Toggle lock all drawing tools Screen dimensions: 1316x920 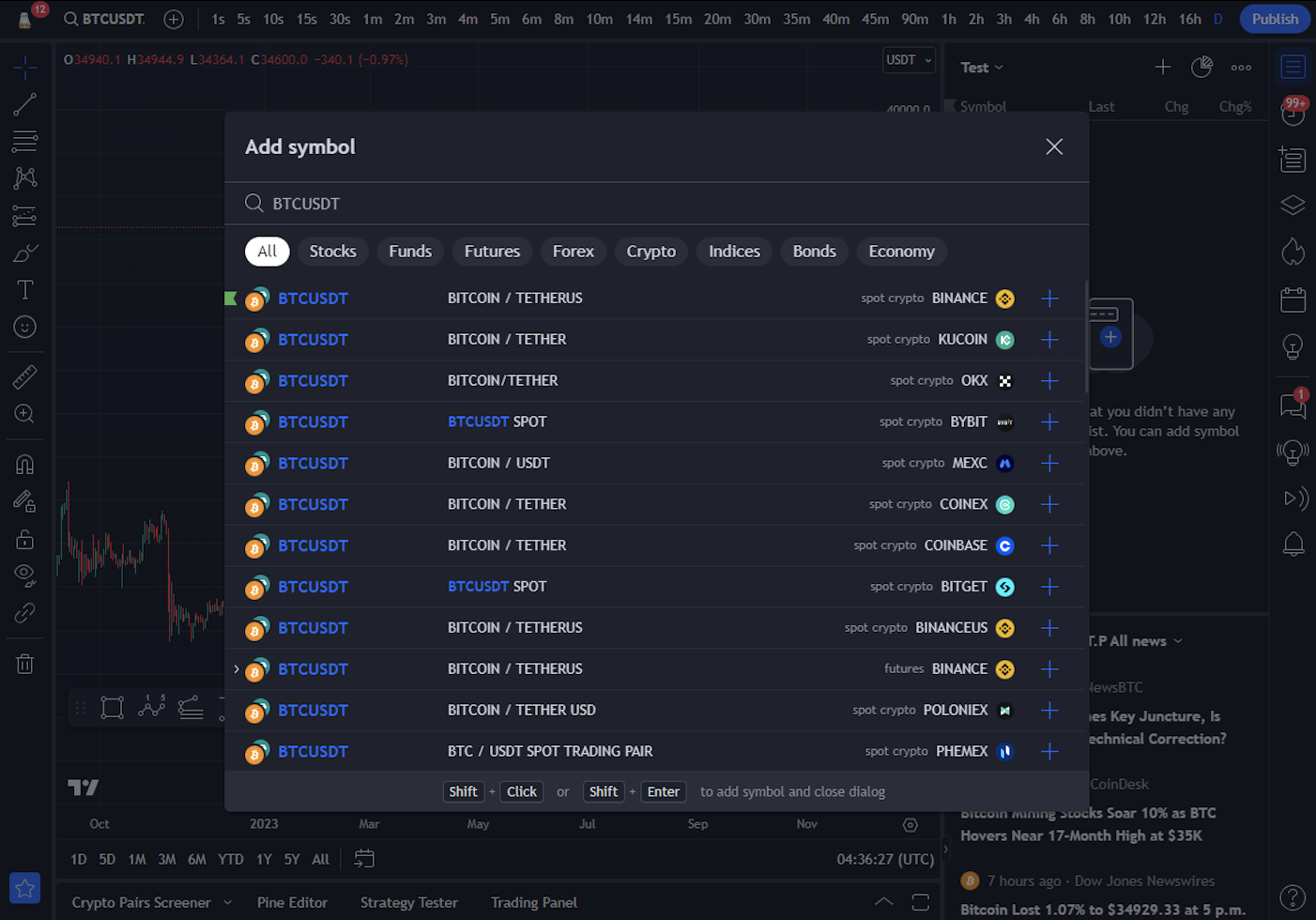tap(25, 539)
